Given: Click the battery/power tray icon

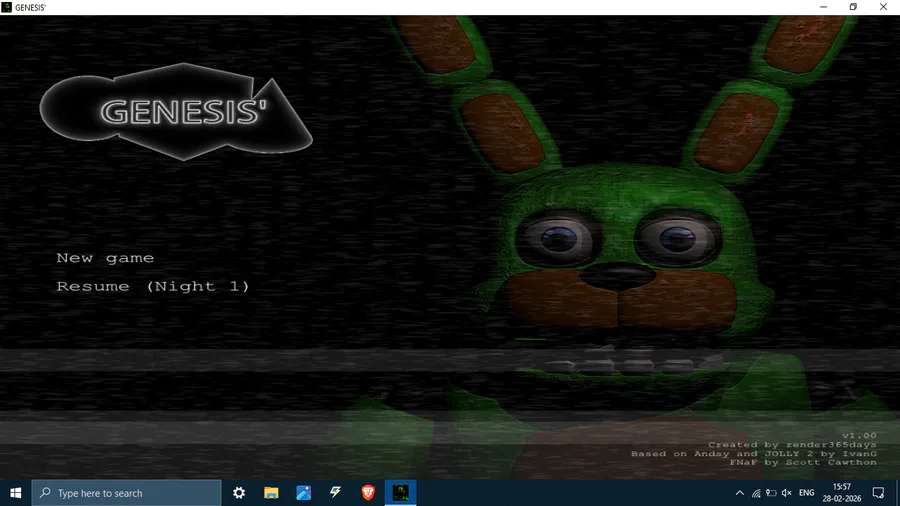Looking at the screenshot, I should coord(771,493).
